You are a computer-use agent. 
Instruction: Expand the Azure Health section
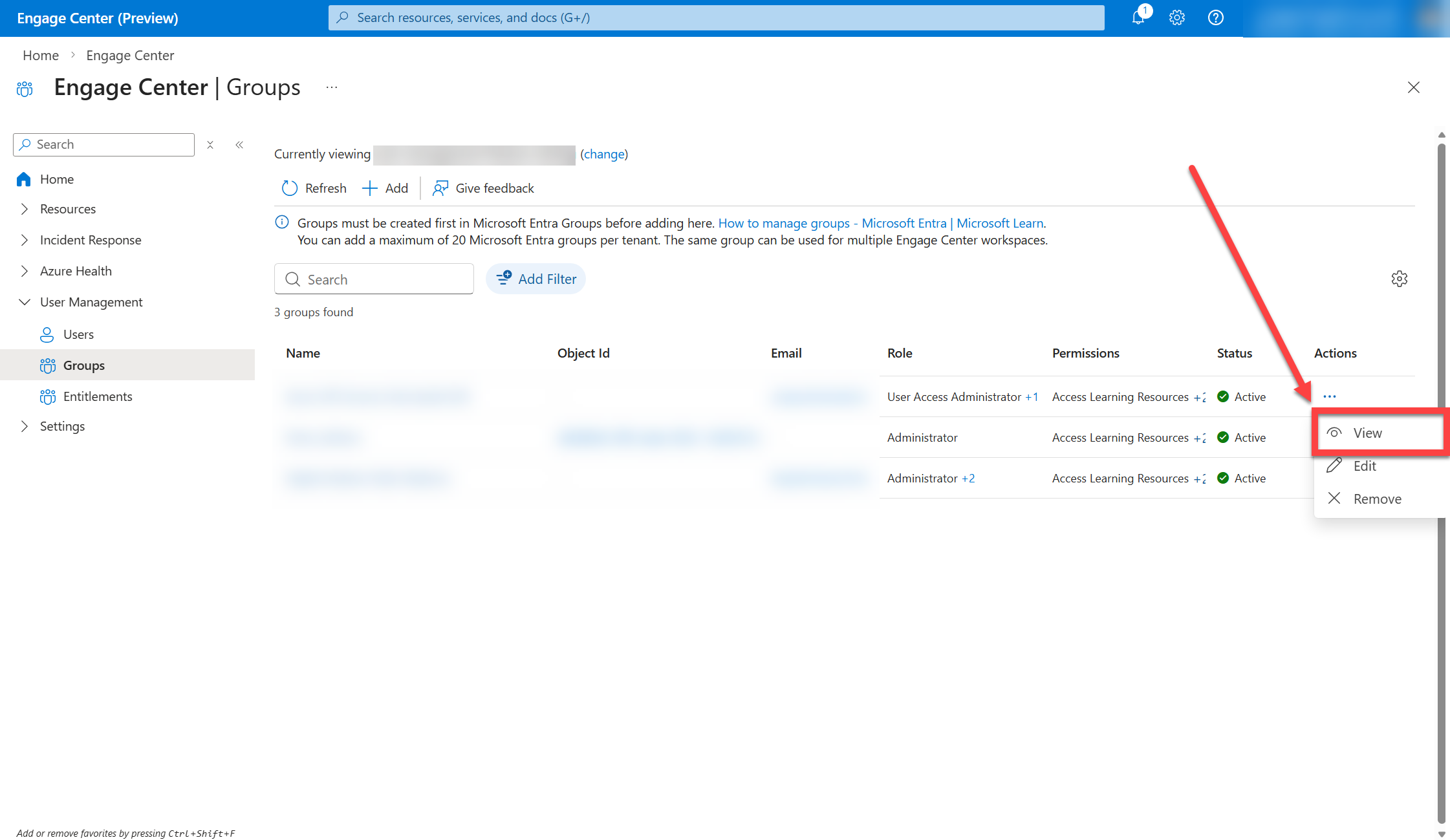pos(25,271)
